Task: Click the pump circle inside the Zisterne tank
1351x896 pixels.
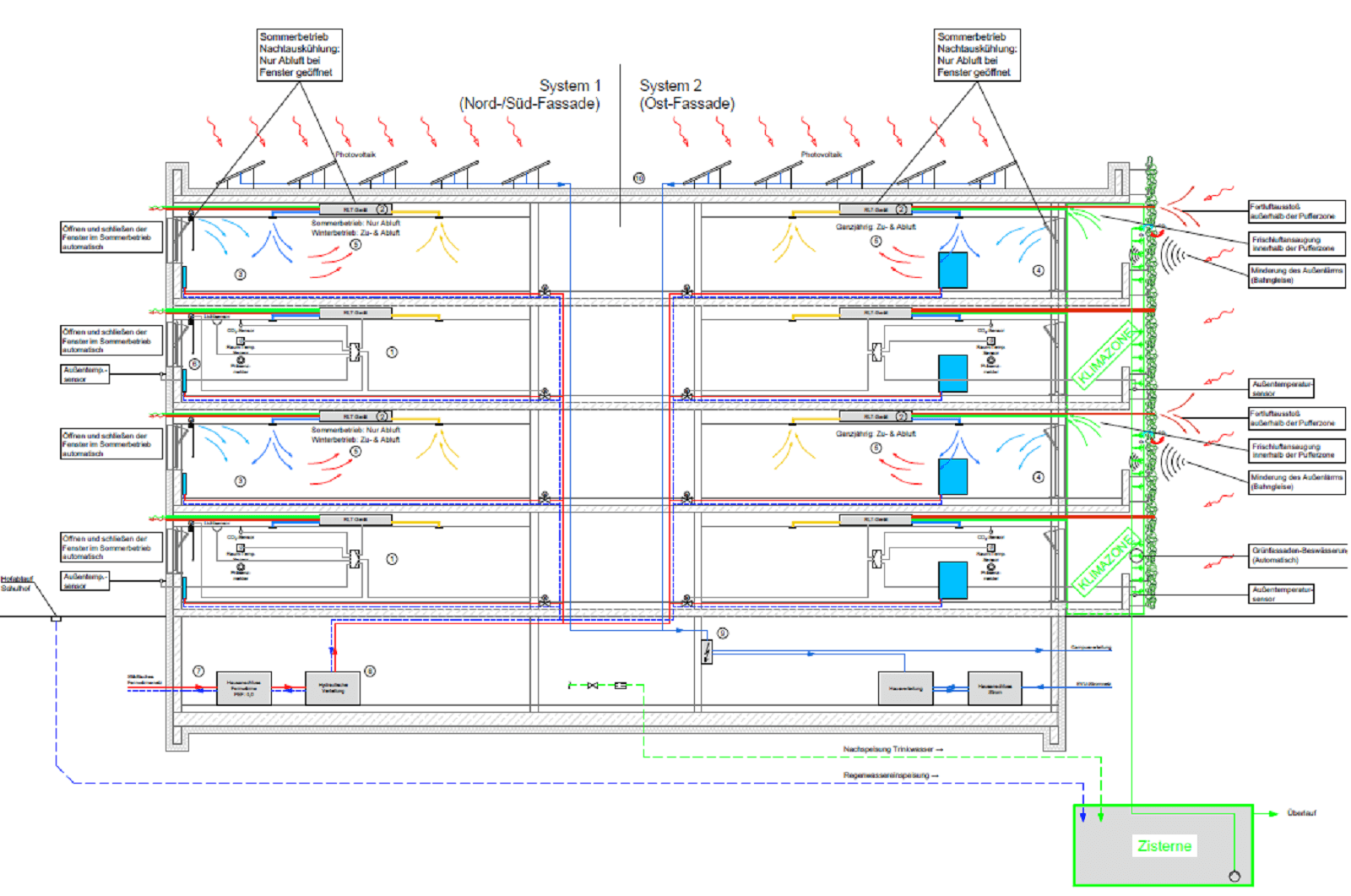Action: click(x=1234, y=877)
